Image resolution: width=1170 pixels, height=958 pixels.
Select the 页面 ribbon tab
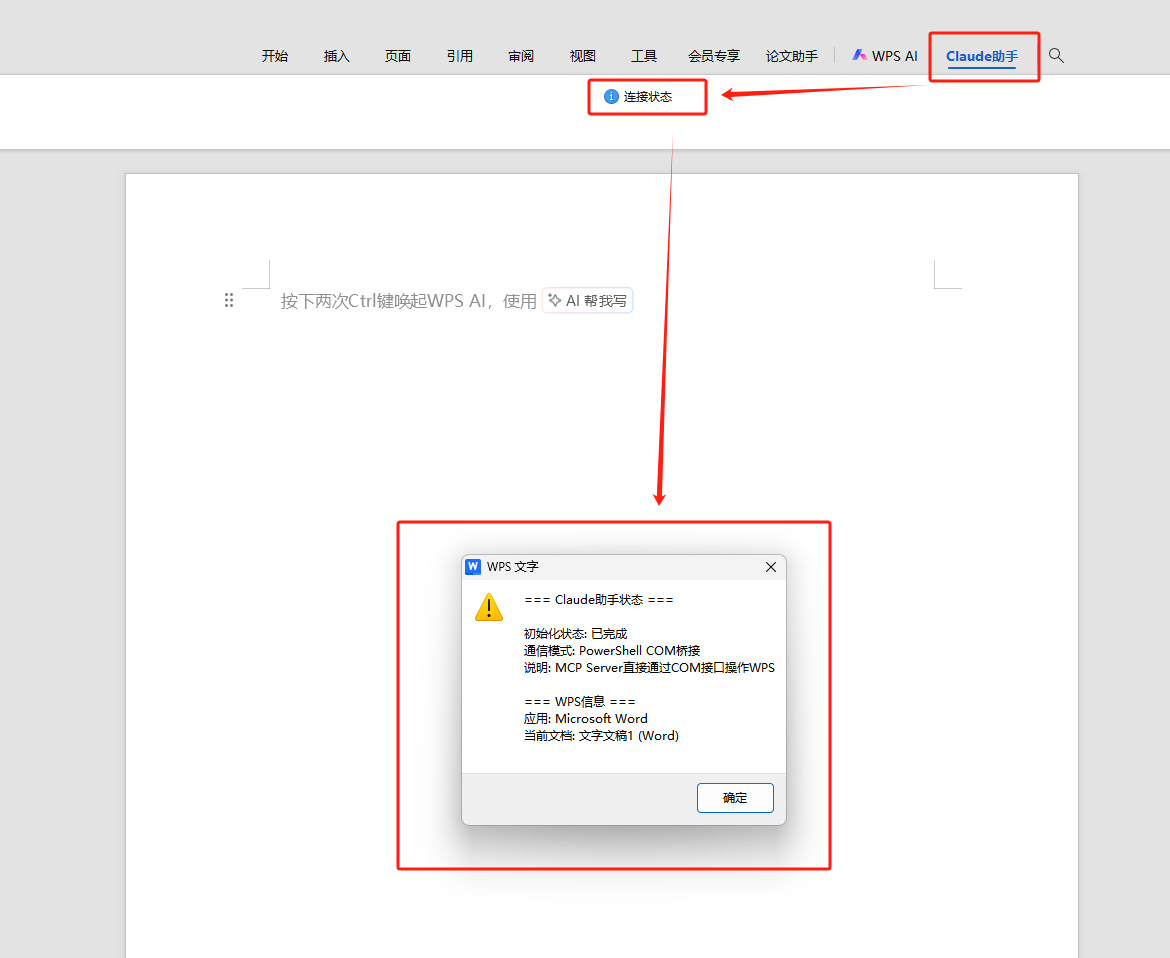point(398,56)
